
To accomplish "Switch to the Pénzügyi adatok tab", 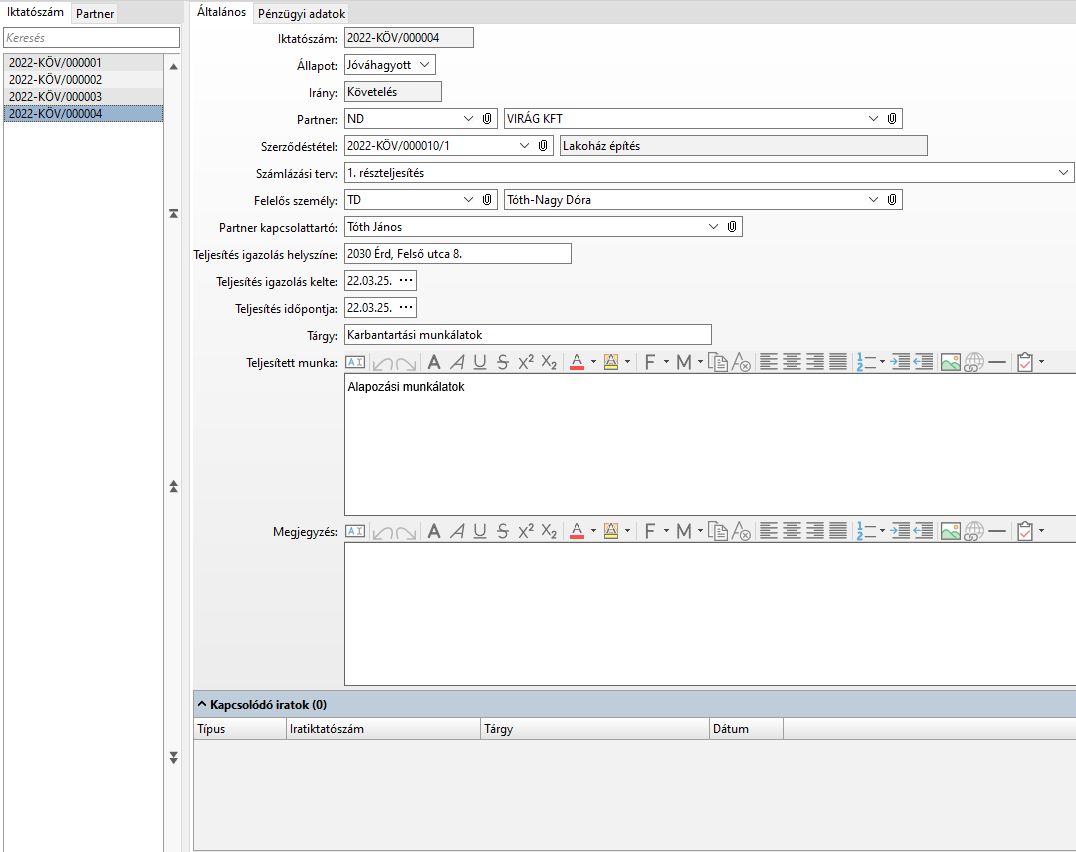I will pyautogui.click(x=301, y=14).
